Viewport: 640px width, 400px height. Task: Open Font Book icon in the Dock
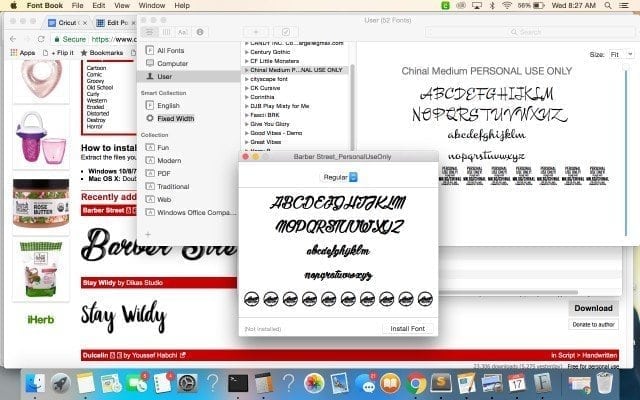pos(542,384)
